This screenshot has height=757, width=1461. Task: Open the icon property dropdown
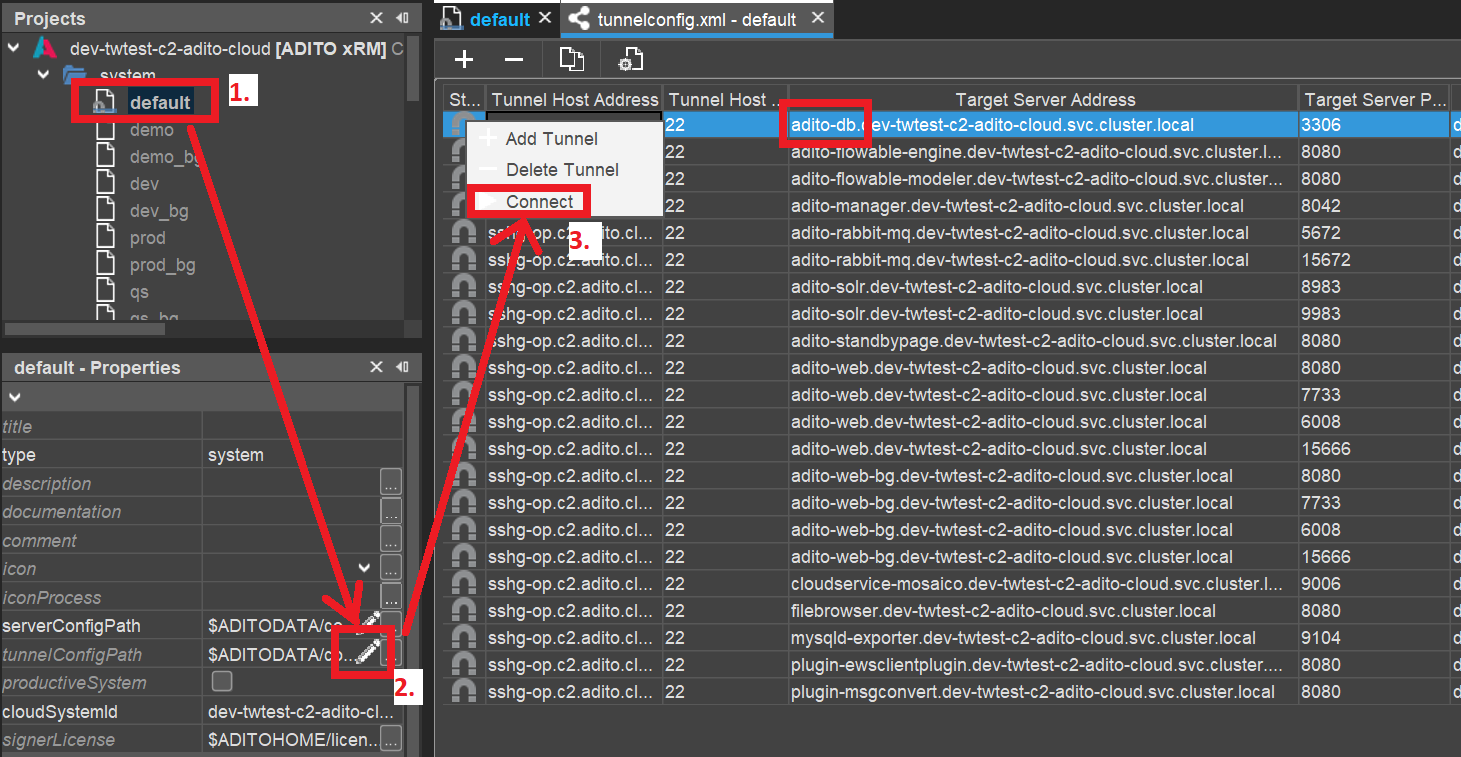[x=364, y=568]
